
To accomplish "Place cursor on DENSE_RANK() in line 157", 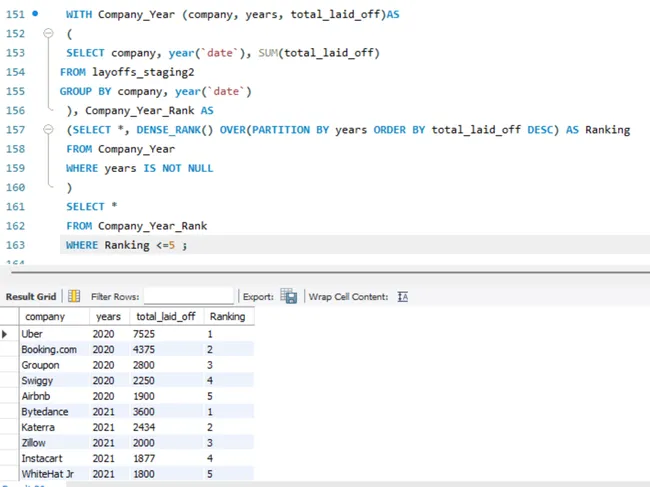I will coord(175,130).
